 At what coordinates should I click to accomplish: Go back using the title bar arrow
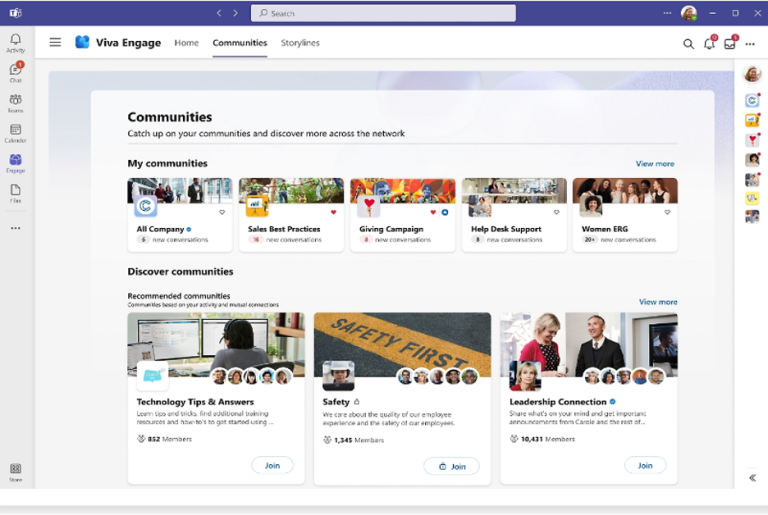click(x=219, y=13)
